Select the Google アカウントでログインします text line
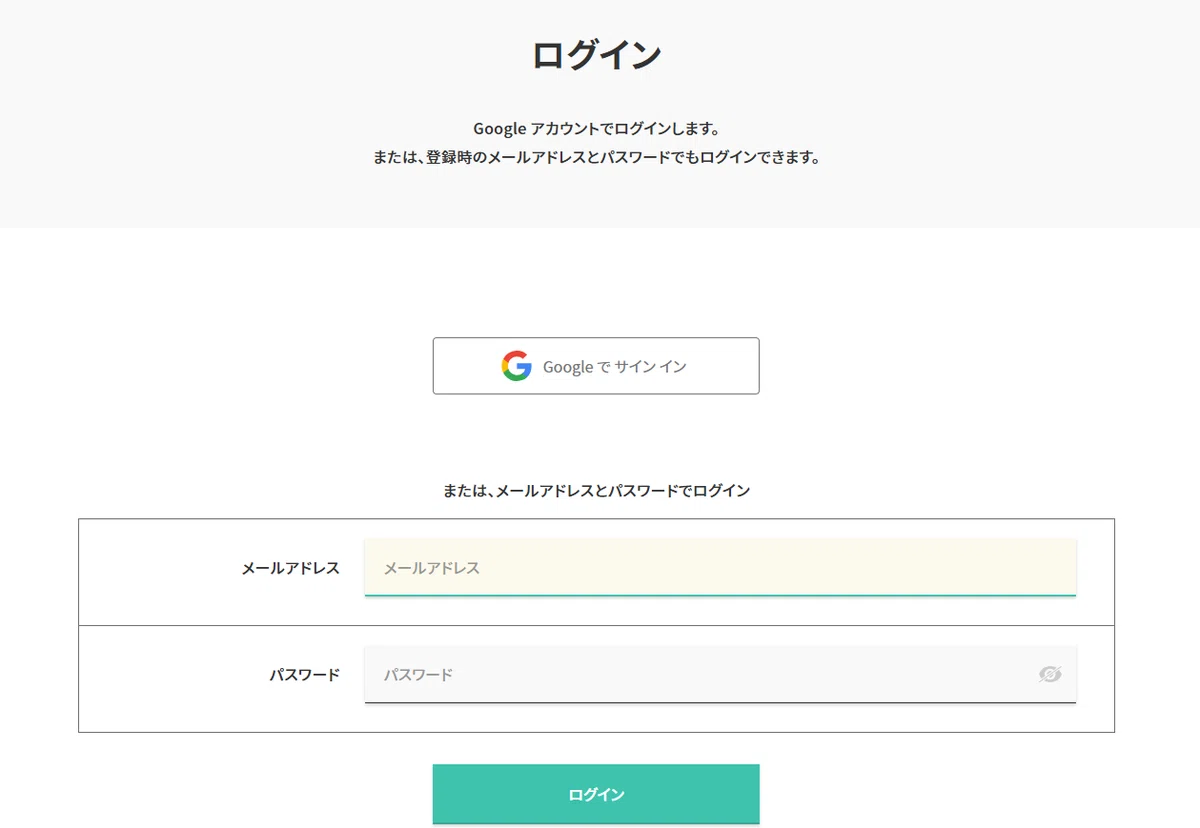Image resolution: width=1200 pixels, height=828 pixels. click(x=596, y=129)
